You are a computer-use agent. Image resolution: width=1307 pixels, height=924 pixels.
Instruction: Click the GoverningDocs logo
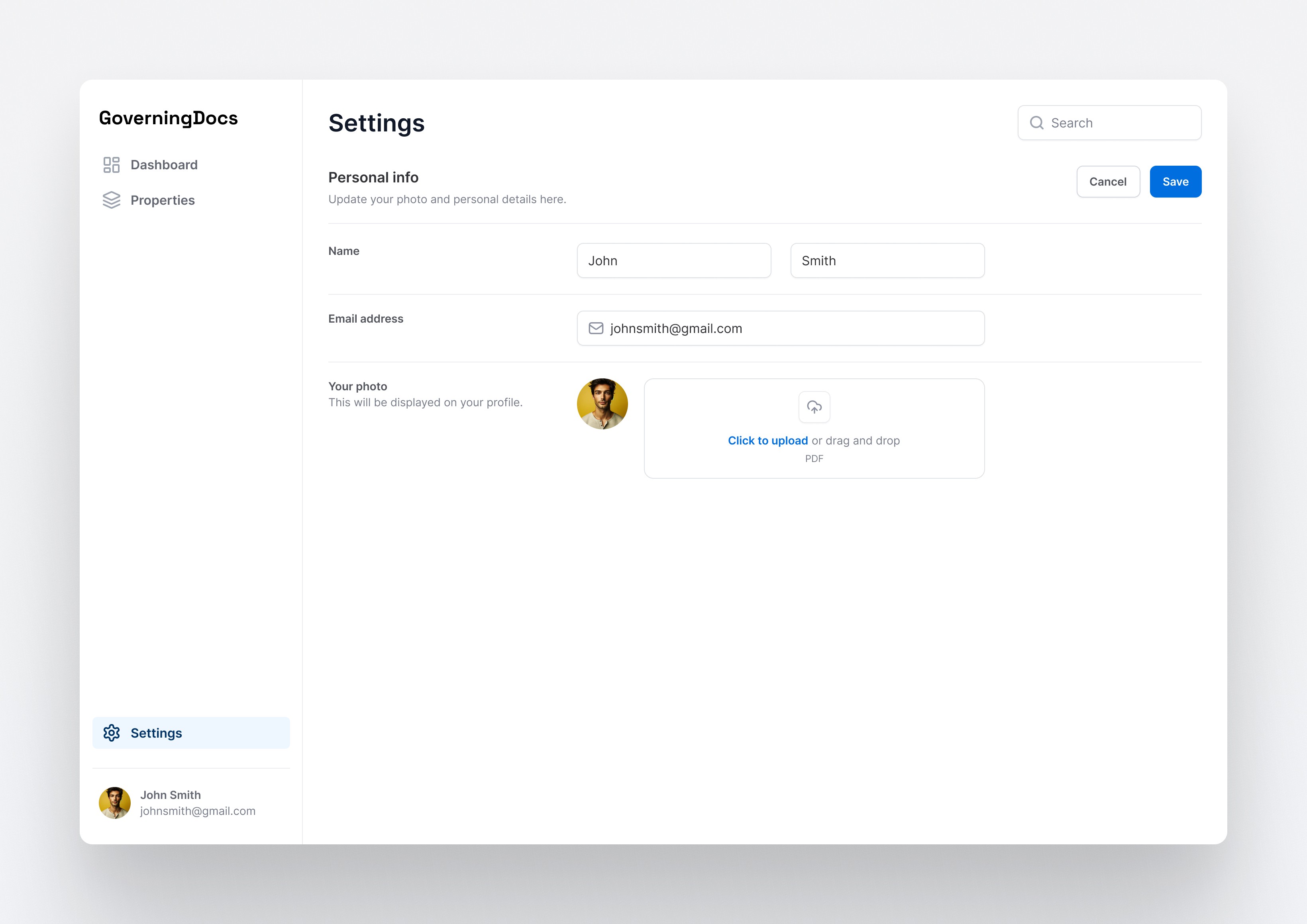click(168, 118)
